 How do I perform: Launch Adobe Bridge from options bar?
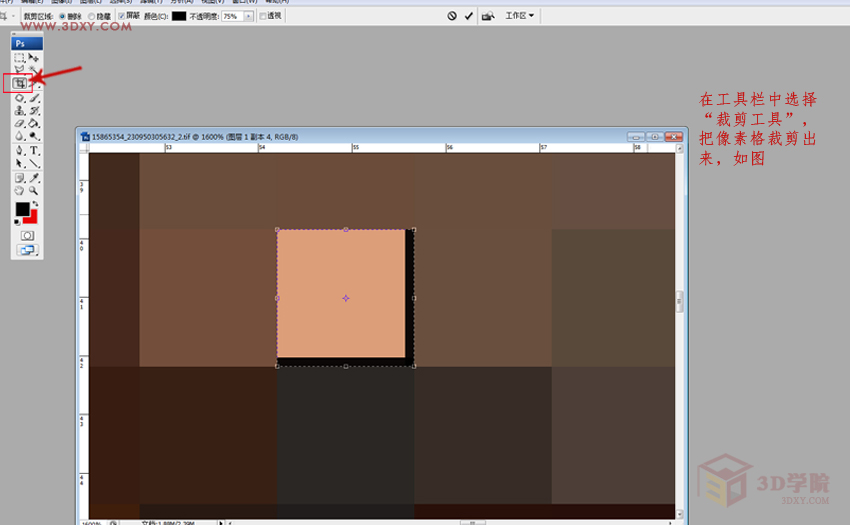click(488, 16)
